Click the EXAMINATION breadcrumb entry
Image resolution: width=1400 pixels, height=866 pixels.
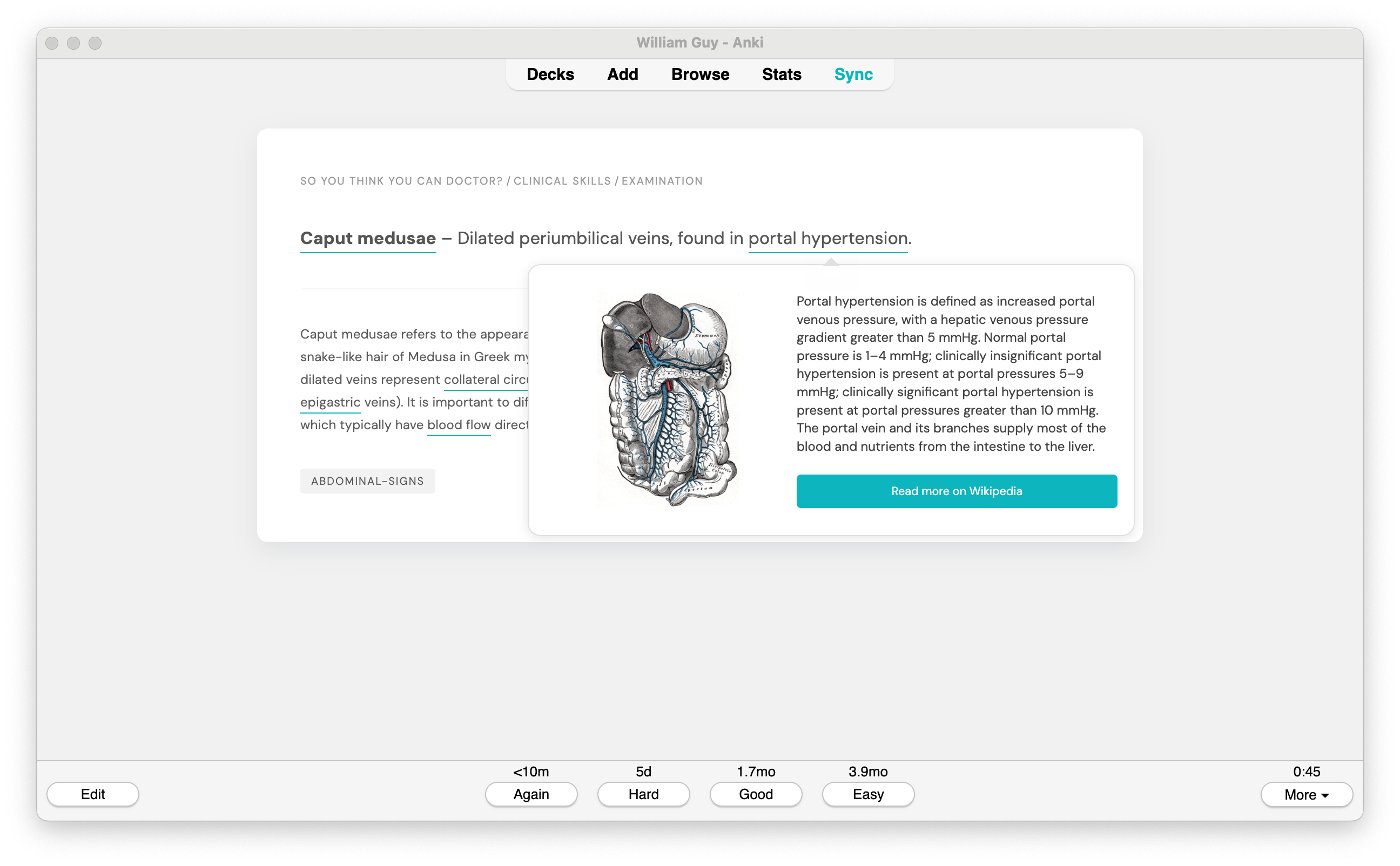point(662,180)
